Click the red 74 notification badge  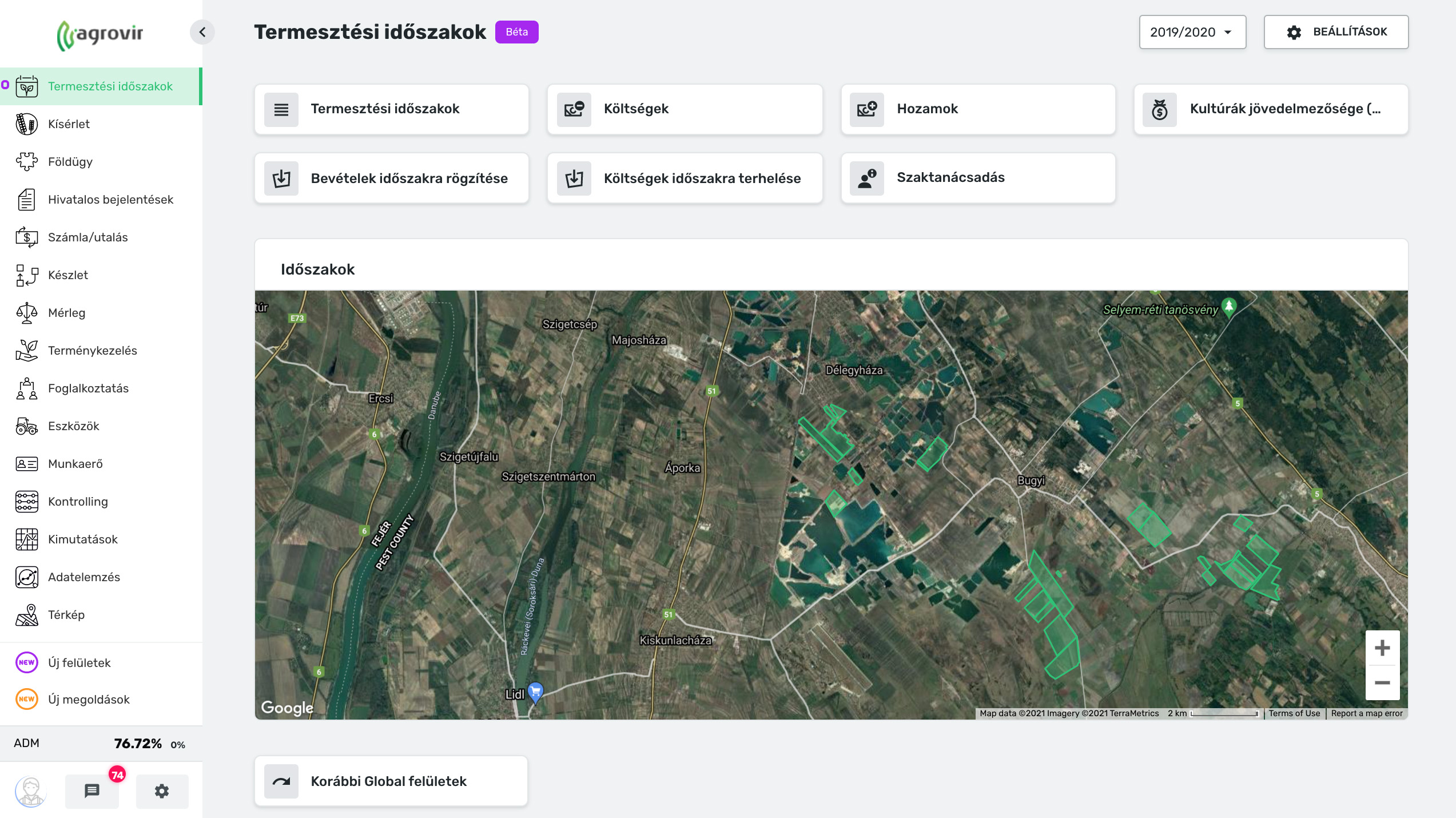(117, 775)
